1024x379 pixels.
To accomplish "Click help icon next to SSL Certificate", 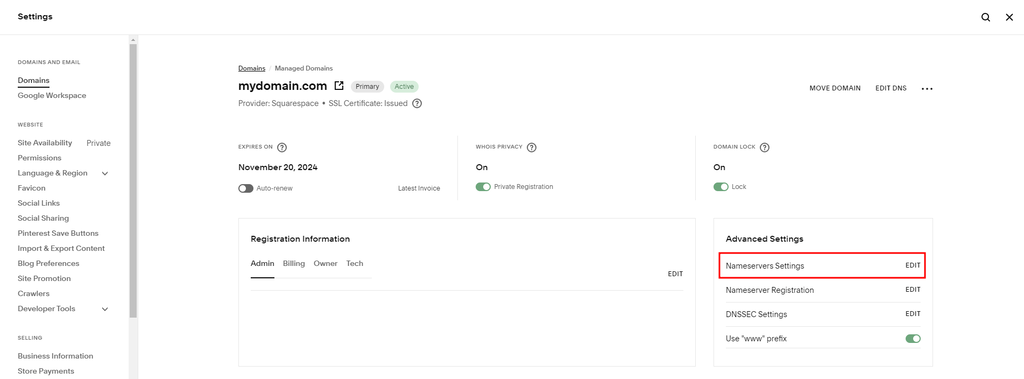I will (417, 103).
